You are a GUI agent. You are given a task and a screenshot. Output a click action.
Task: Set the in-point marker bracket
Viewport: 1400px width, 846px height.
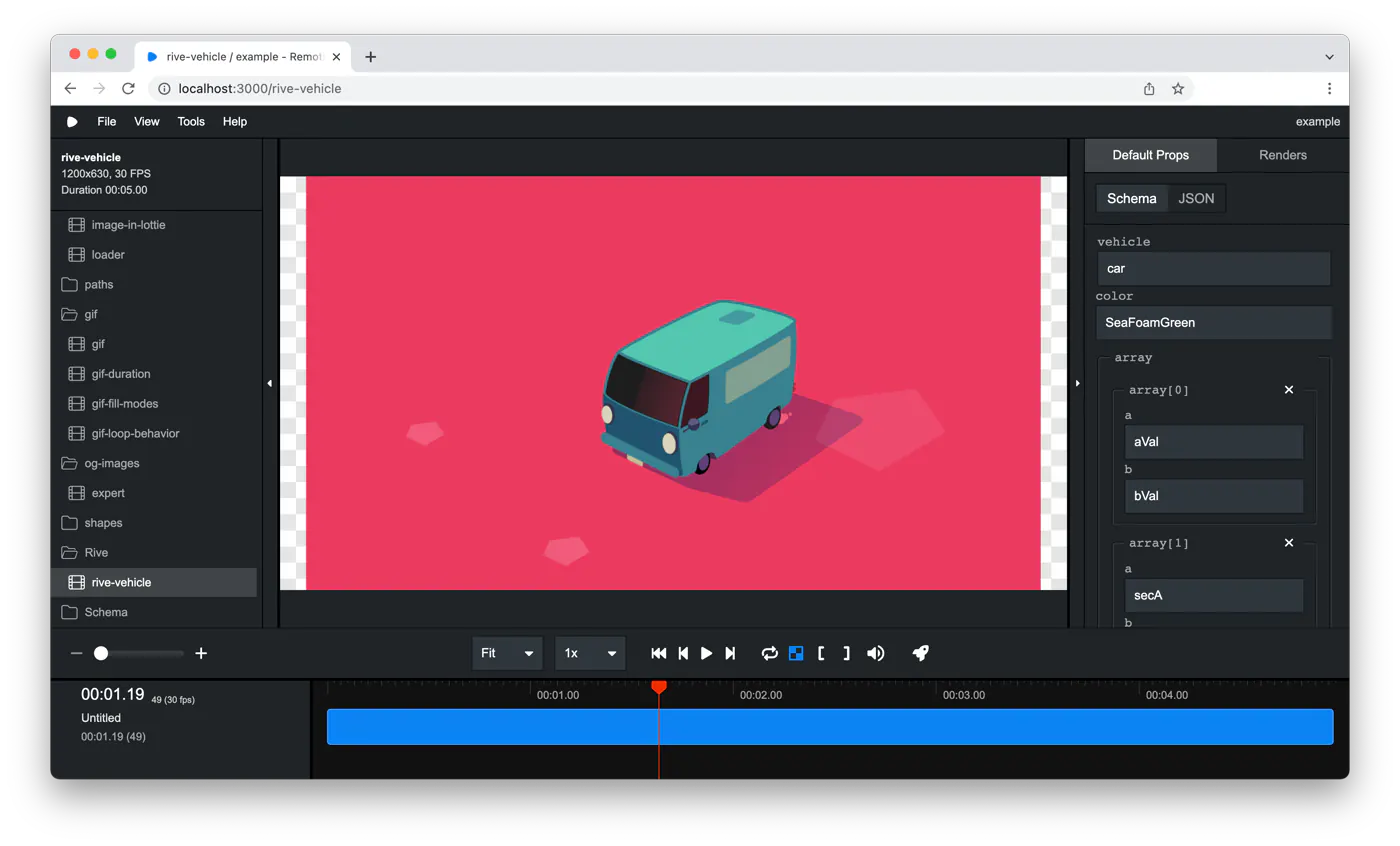[821, 653]
